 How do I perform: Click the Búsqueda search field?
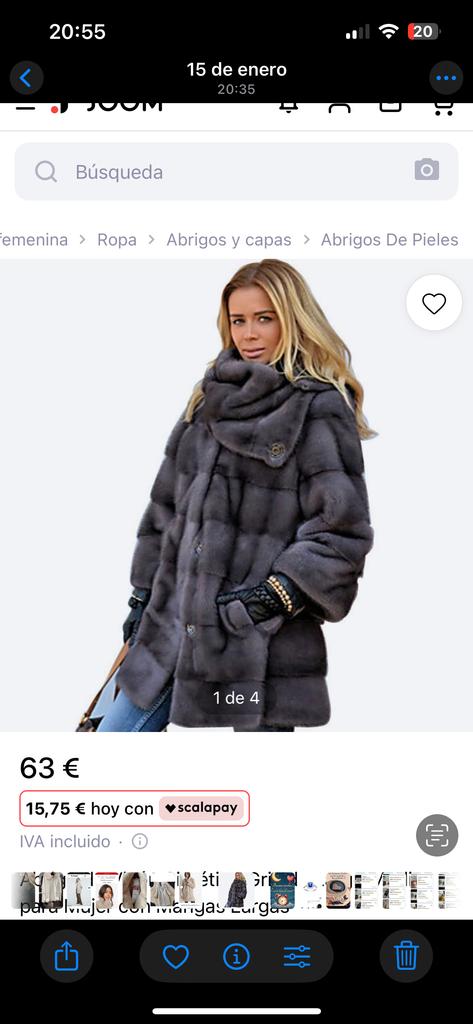(x=236, y=172)
